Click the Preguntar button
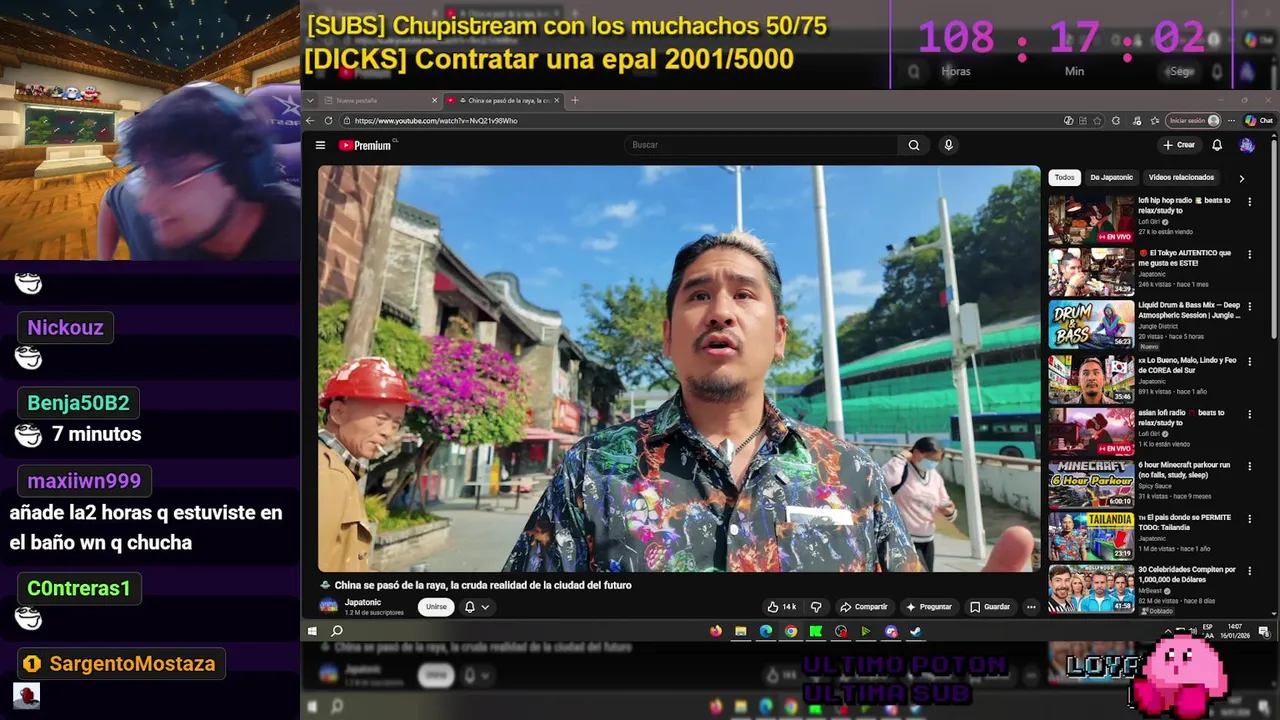This screenshot has width=1280, height=720. 929,607
